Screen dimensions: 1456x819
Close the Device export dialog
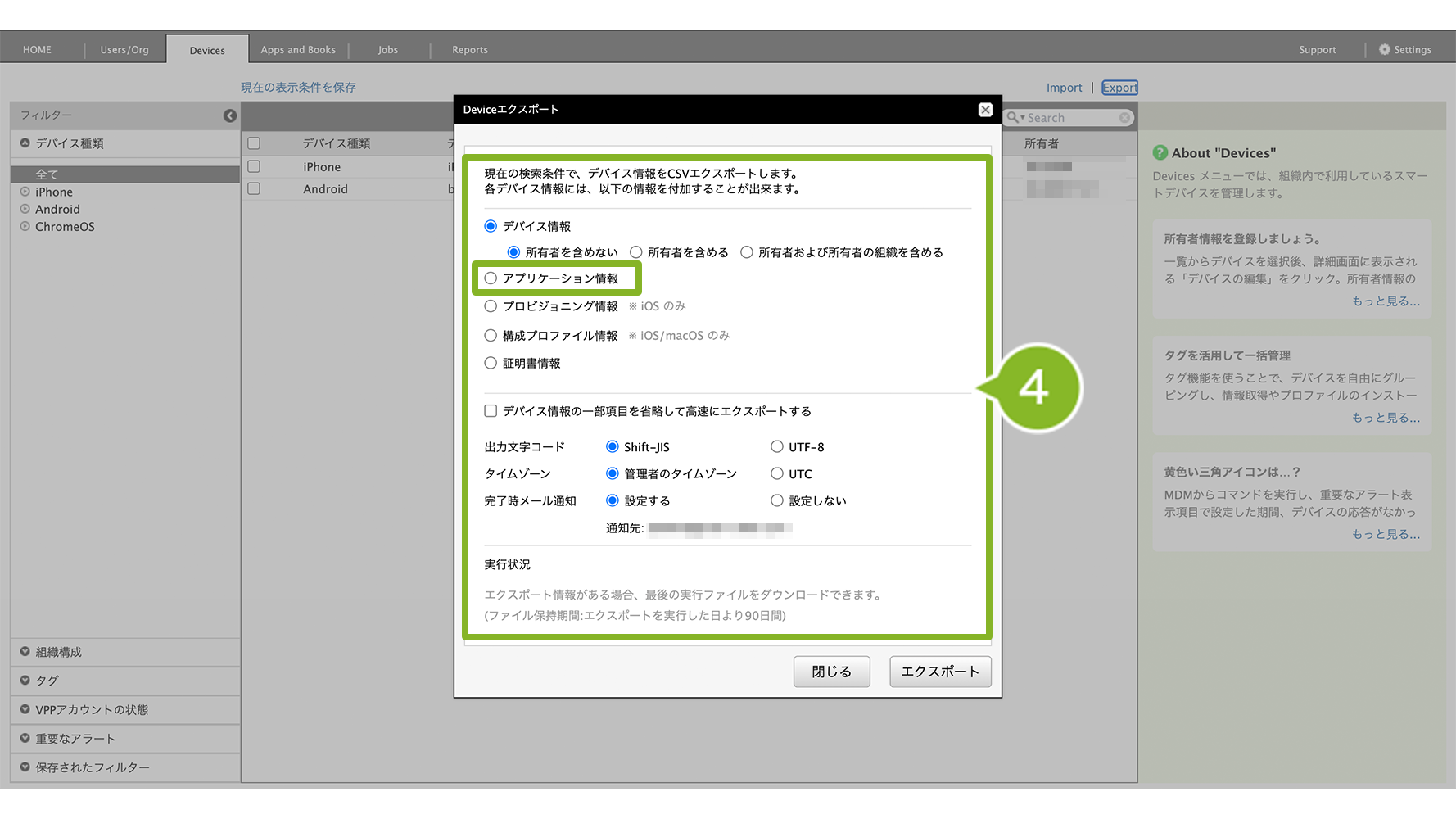coord(985,110)
